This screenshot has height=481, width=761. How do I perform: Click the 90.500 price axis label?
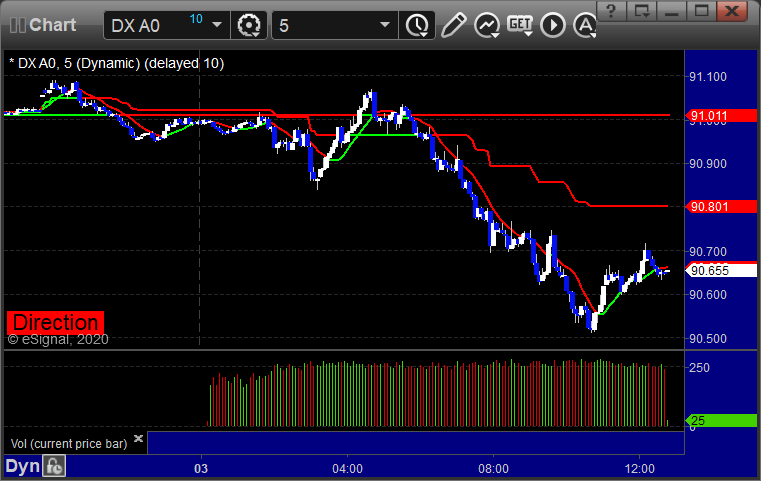[708, 339]
